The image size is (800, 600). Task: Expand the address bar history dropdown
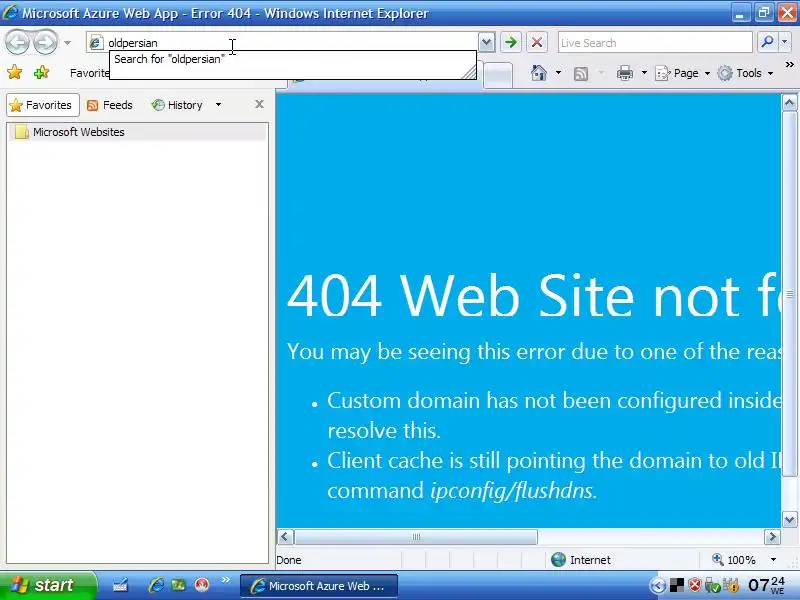click(487, 43)
